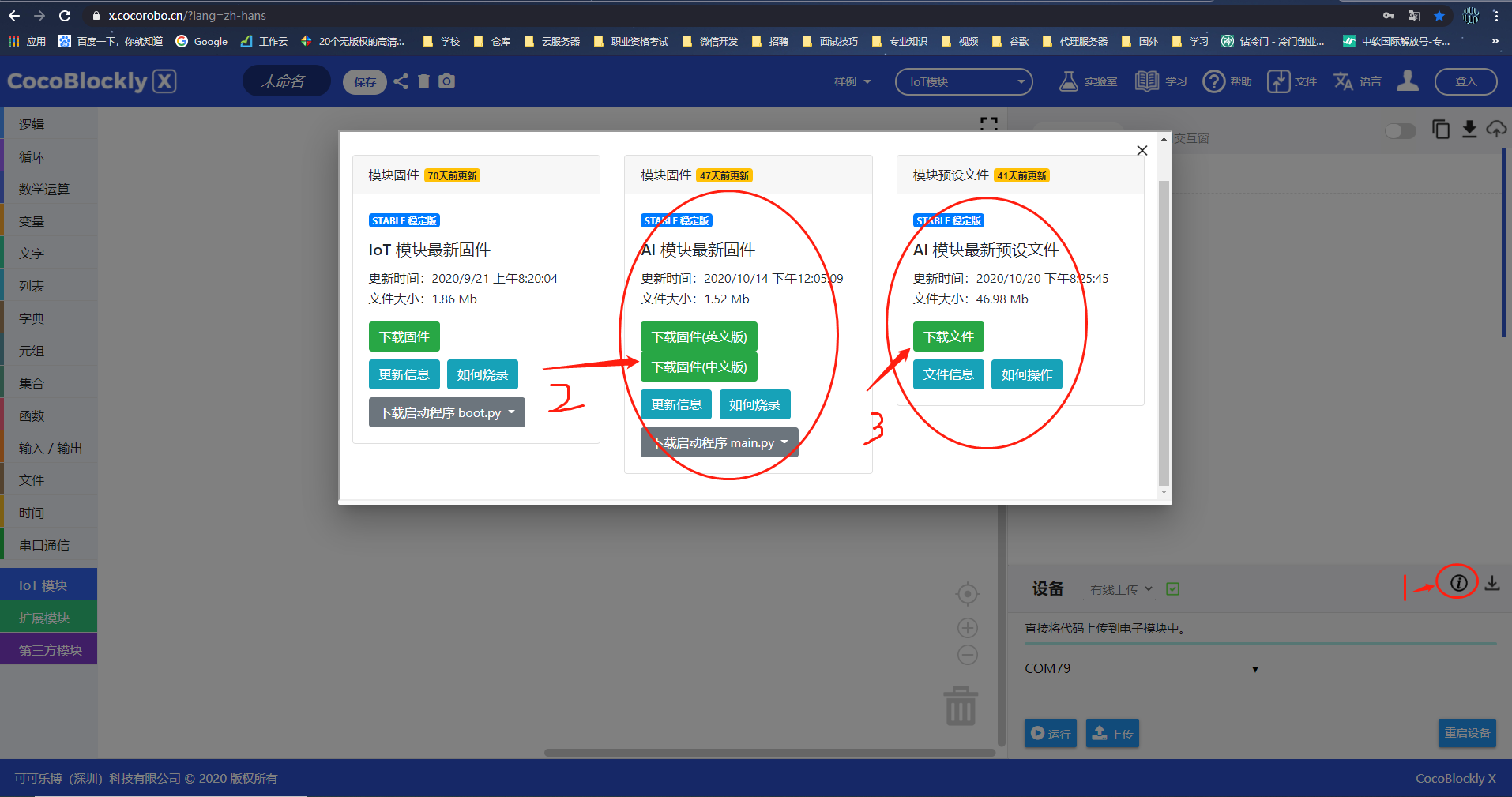Click 下载固件(英文版) button
Image resolution: width=1512 pixels, height=797 pixels.
coord(699,336)
